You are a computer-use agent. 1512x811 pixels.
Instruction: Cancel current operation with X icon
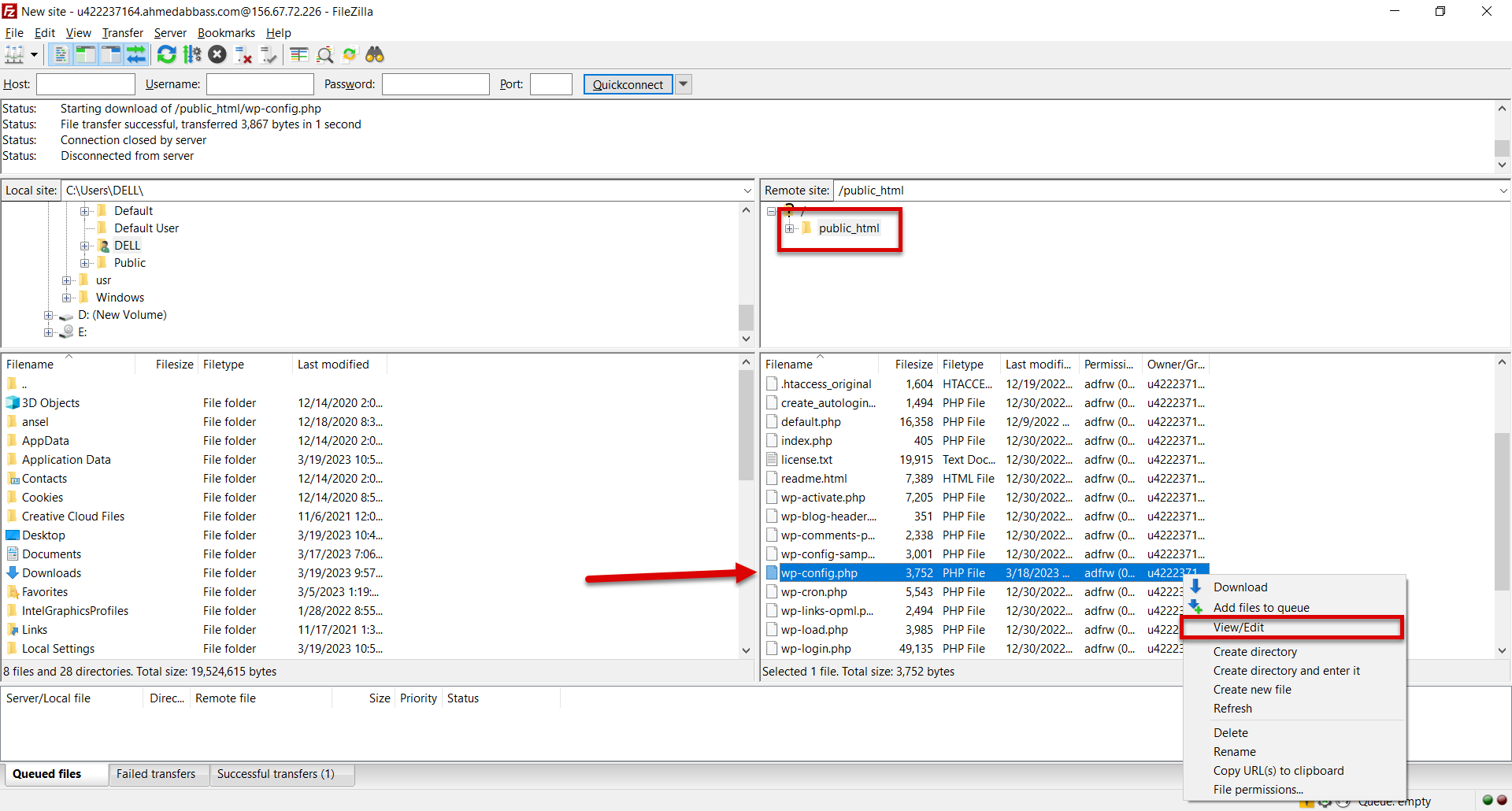tap(217, 54)
